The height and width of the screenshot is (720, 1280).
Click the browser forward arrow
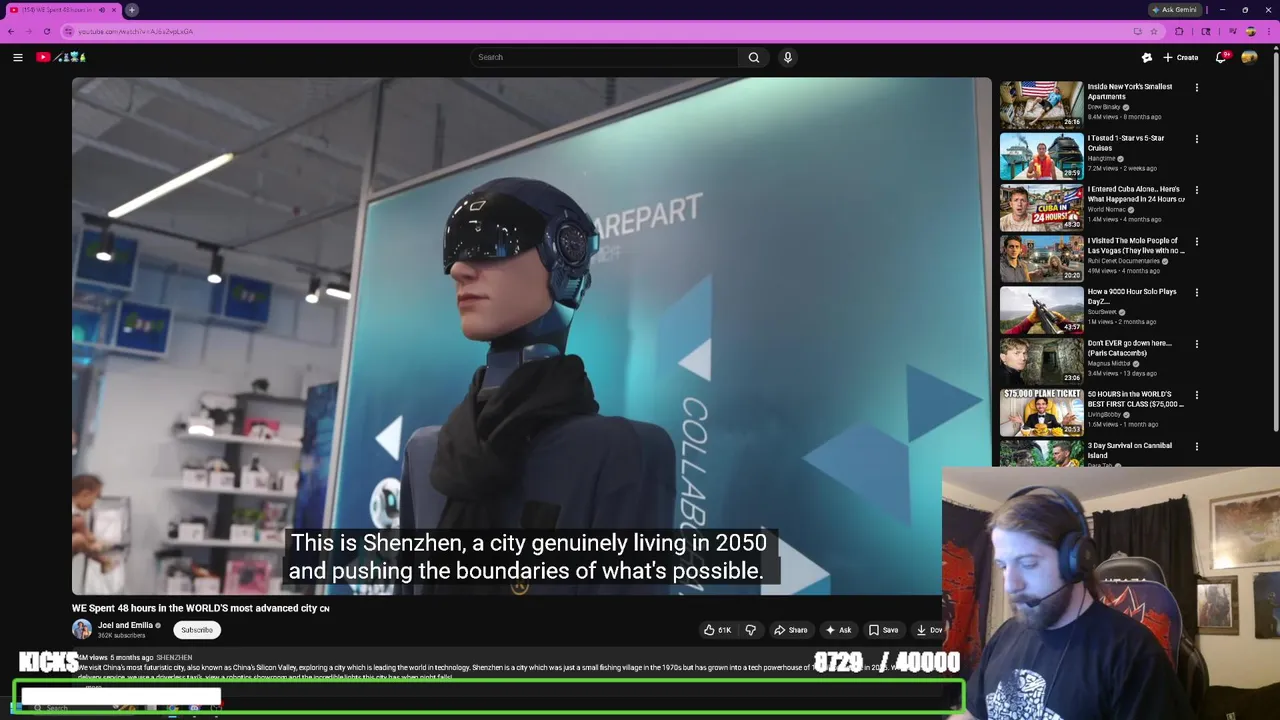click(x=28, y=31)
